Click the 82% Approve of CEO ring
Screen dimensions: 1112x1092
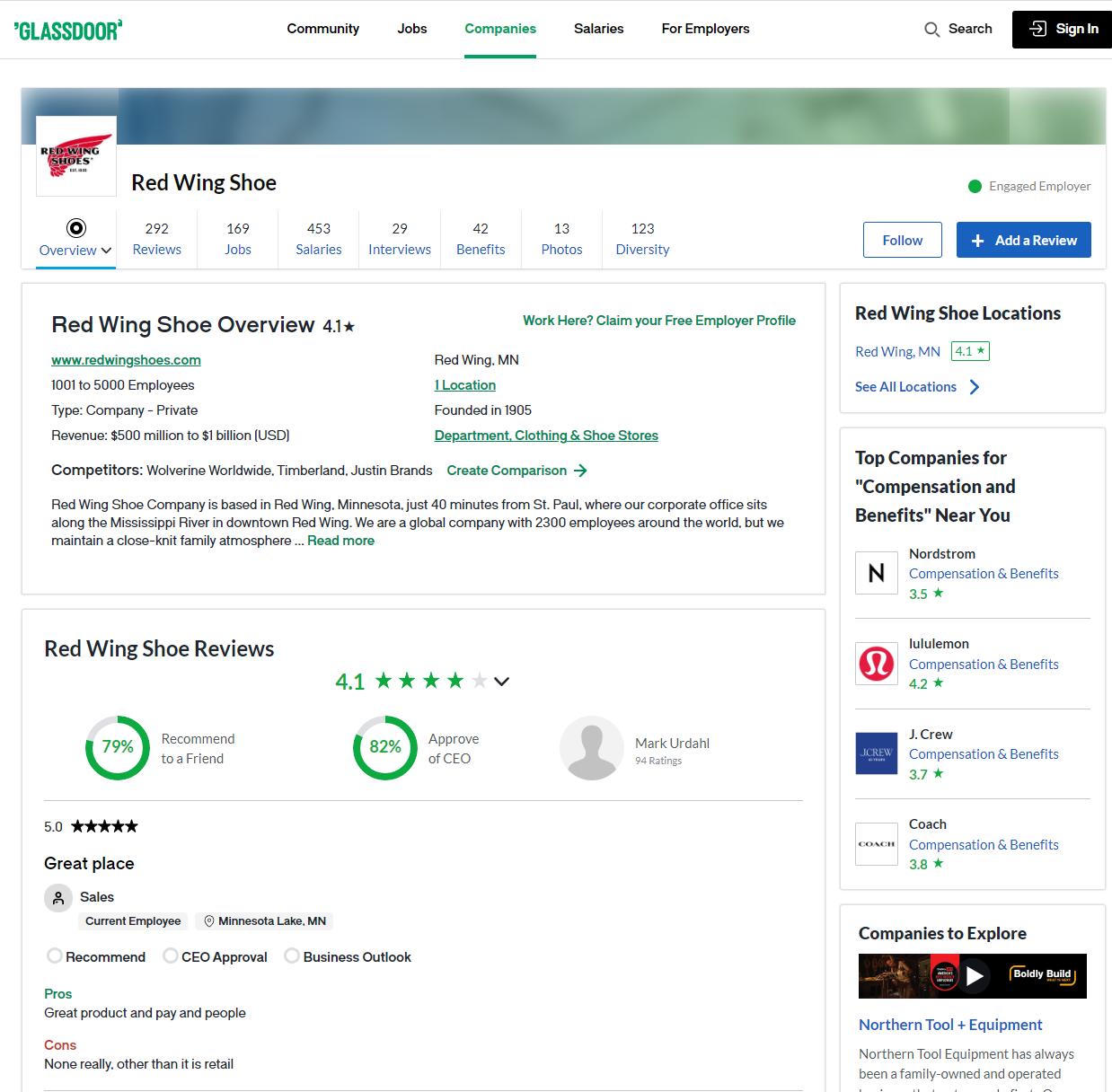385,747
